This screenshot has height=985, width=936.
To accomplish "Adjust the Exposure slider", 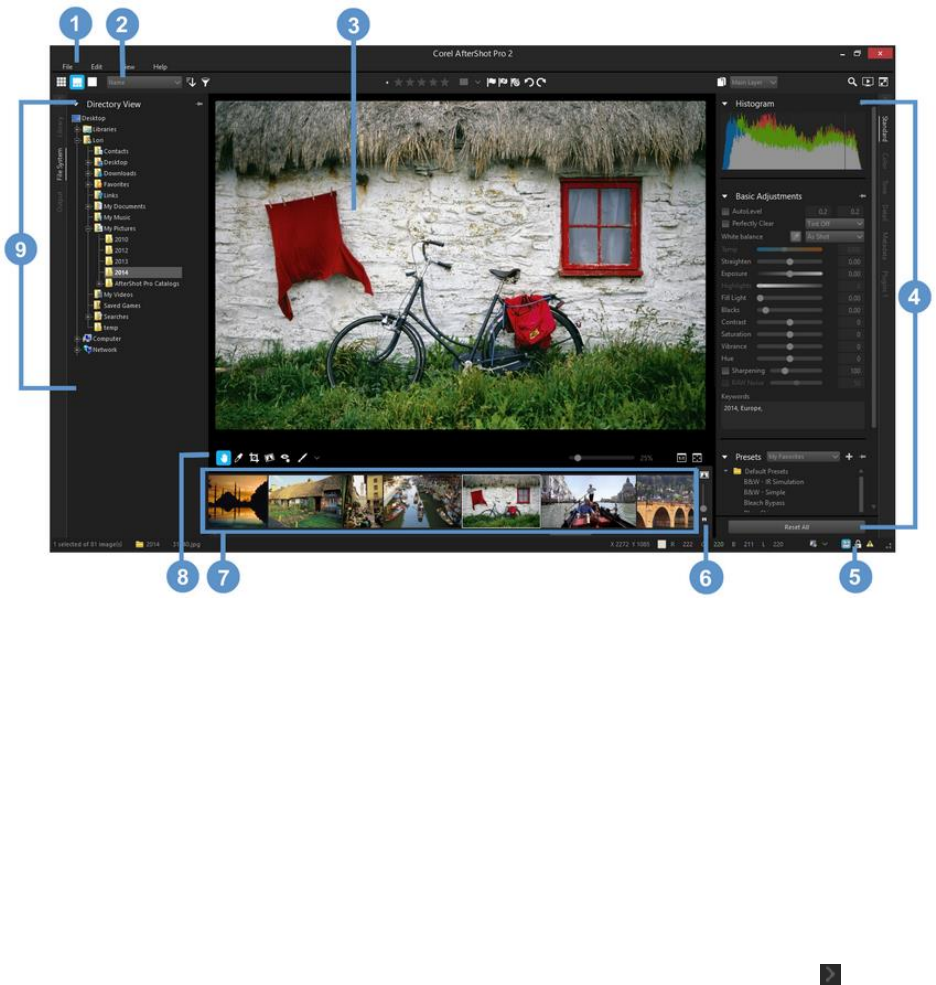I will (790, 274).
